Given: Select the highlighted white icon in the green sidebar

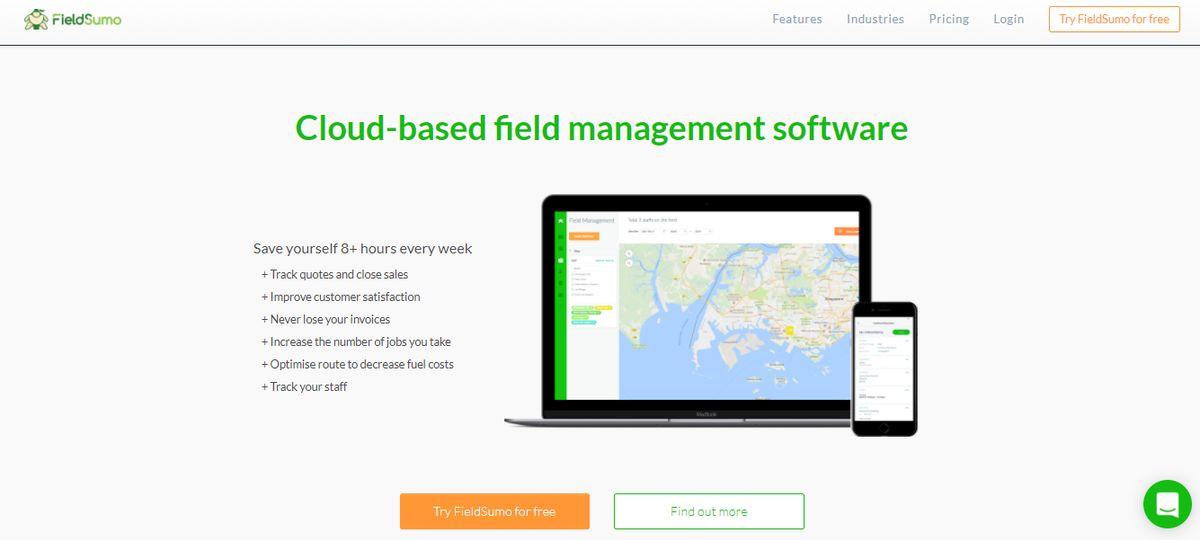Looking at the screenshot, I should [560, 259].
